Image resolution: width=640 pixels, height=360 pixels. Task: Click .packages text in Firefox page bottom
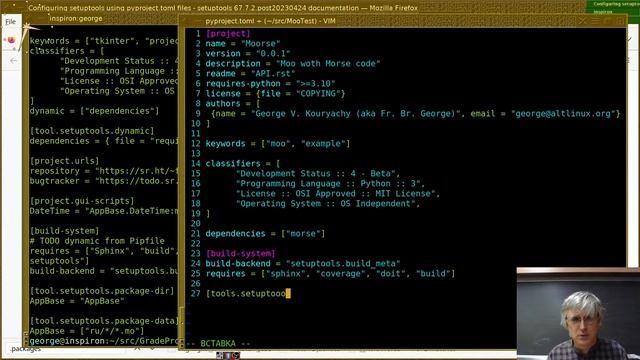25,349
